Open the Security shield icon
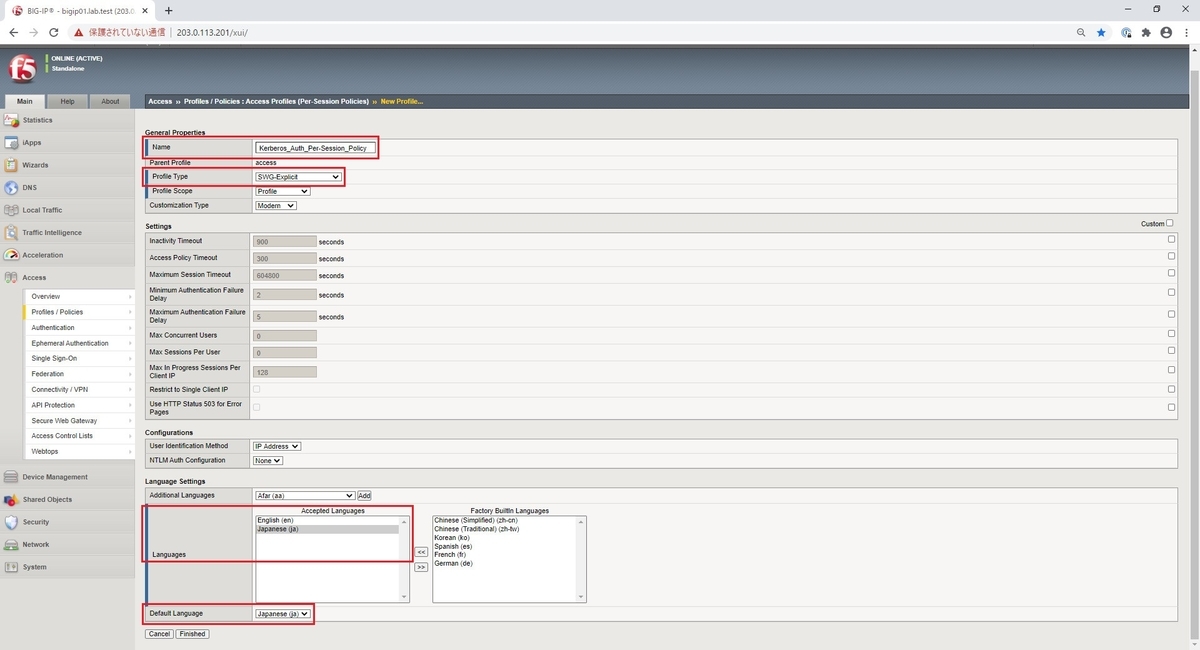 click(11, 522)
